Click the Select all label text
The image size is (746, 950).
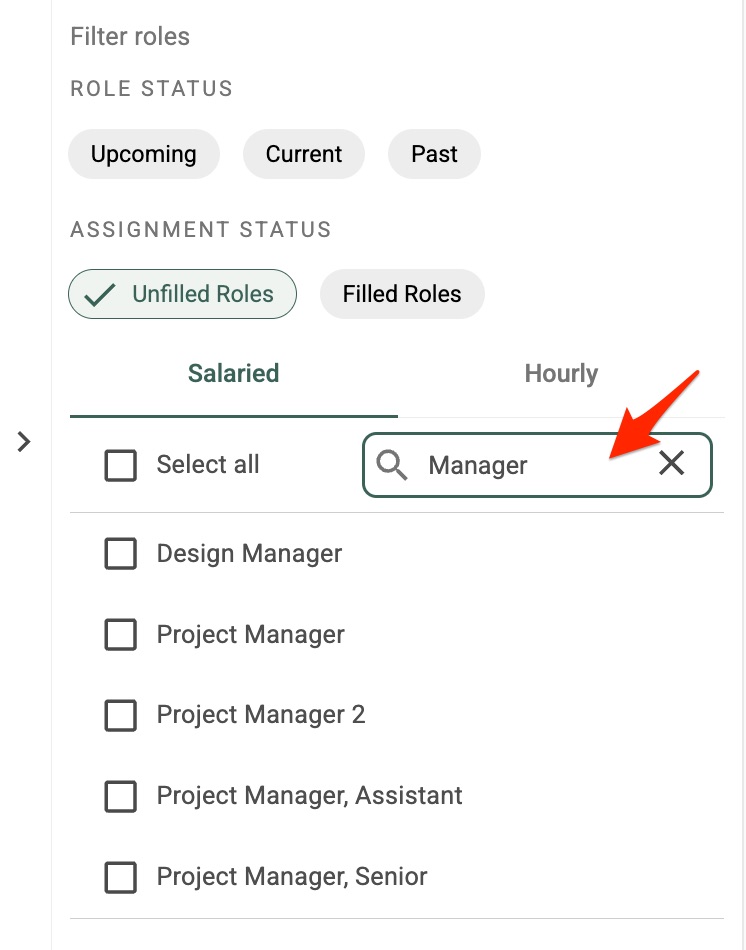[x=208, y=465]
